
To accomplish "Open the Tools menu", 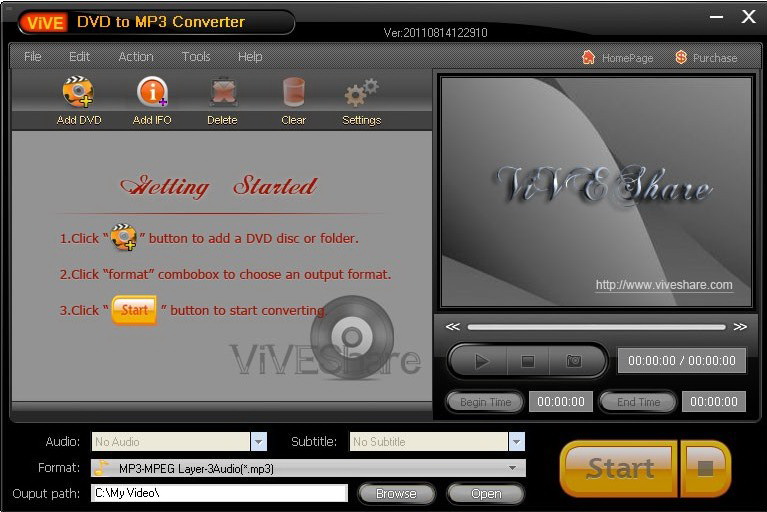I will [196, 57].
